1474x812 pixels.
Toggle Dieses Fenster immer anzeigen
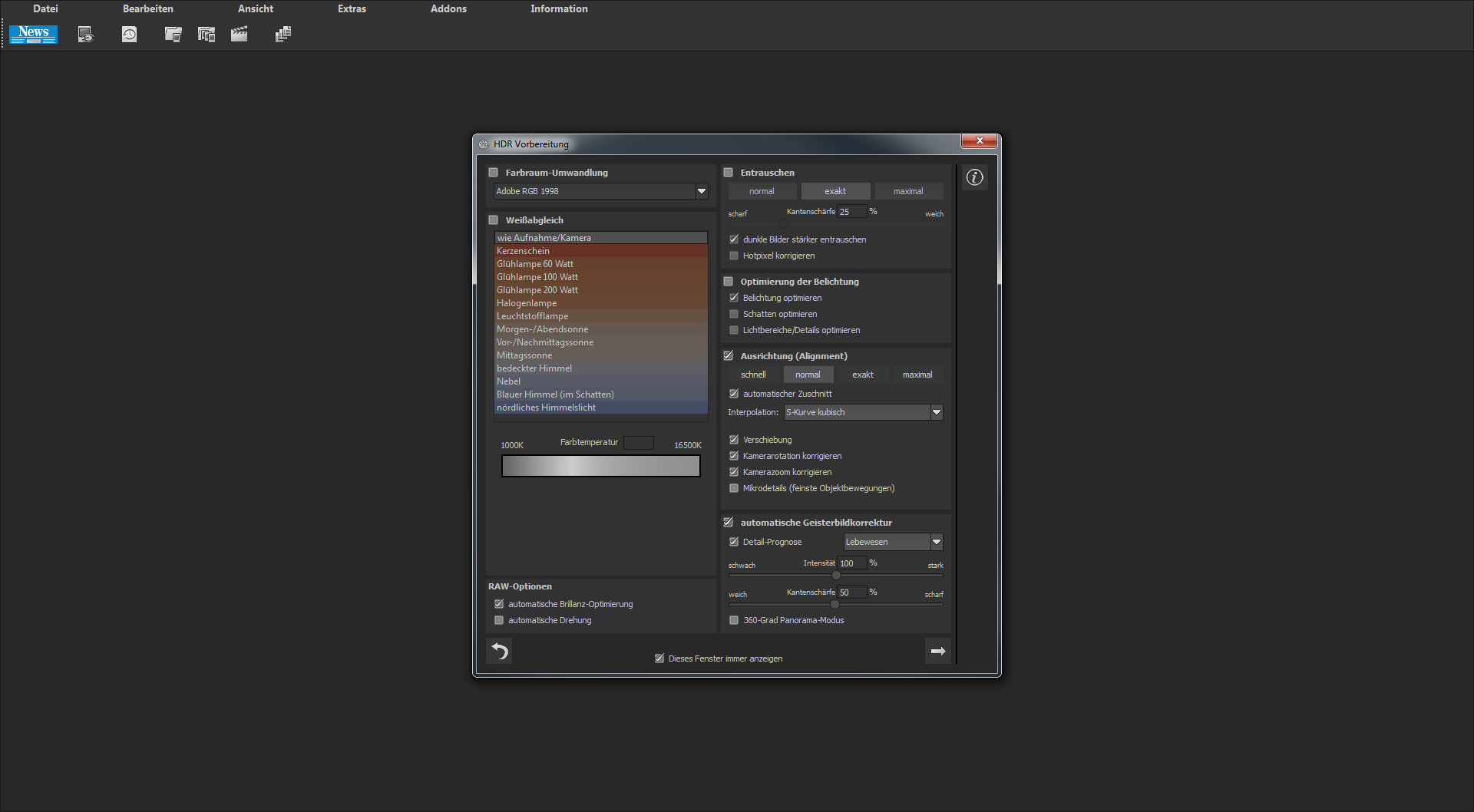coord(659,659)
